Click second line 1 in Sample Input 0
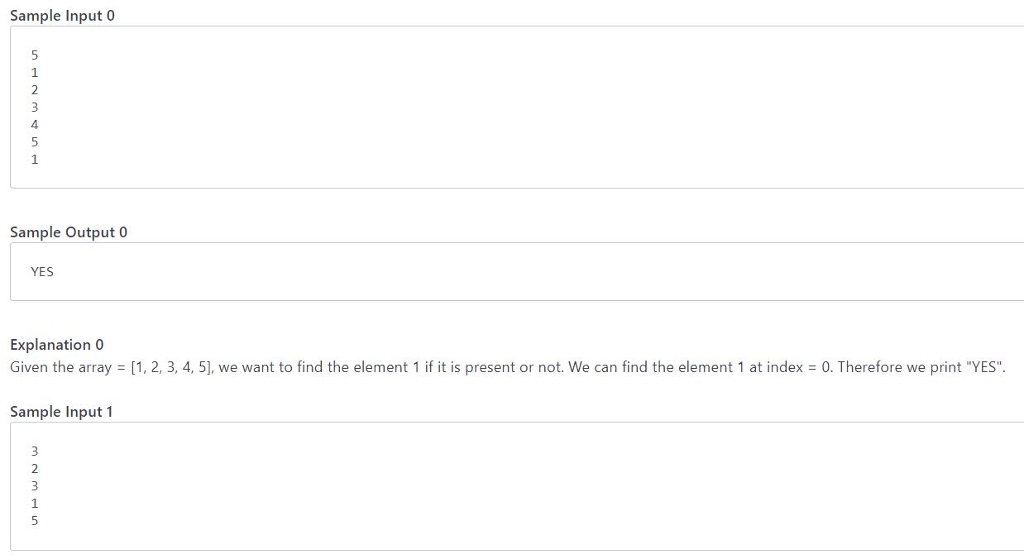The image size is (1024, 559). click(x=35, y=72)
